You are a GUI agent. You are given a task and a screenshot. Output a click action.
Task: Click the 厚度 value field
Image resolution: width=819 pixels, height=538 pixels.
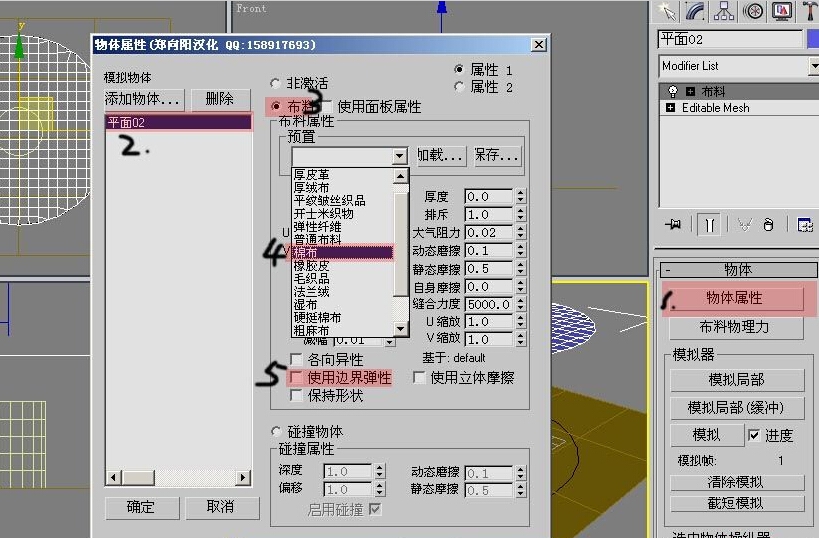489,196
